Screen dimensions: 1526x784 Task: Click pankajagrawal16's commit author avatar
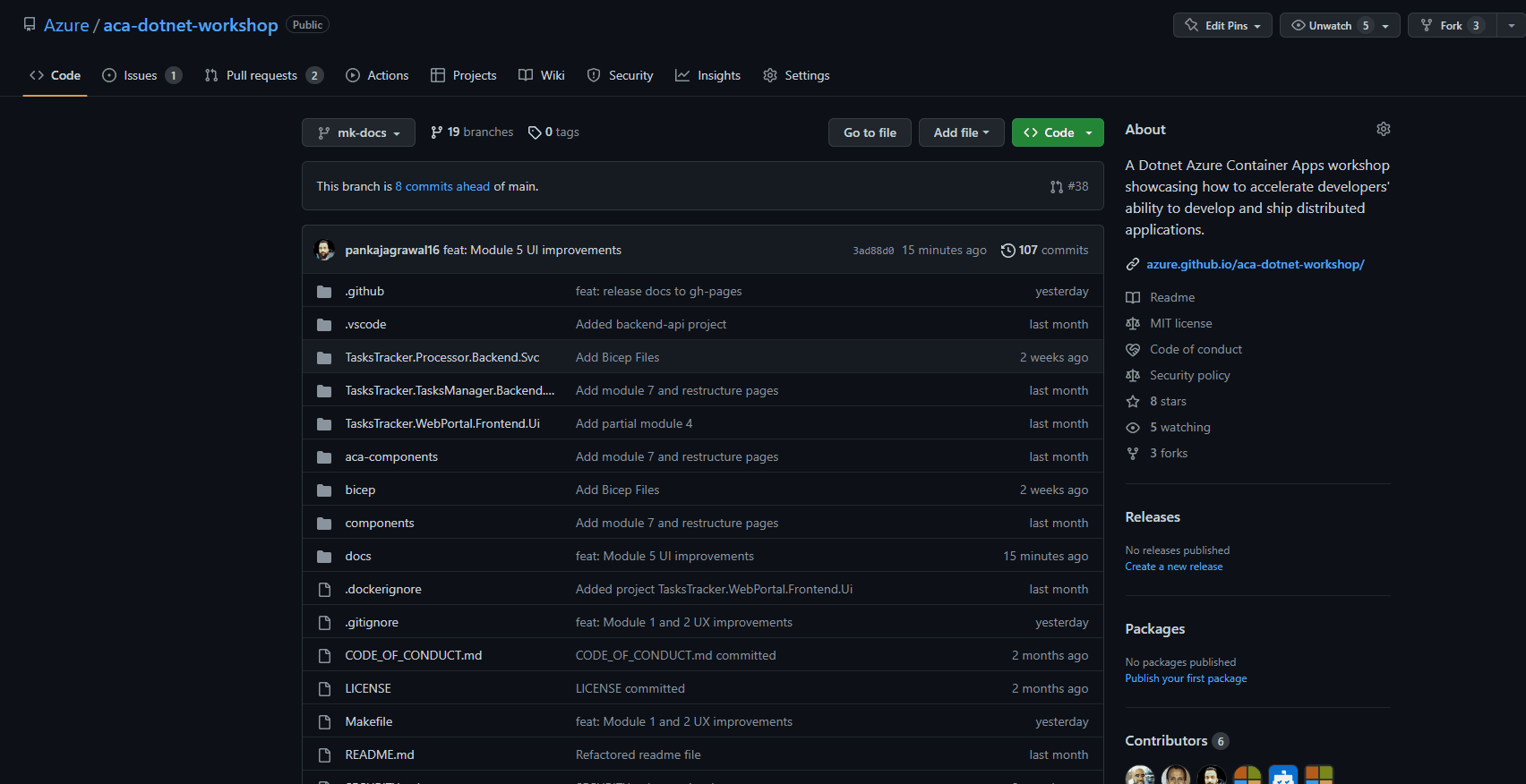[324, 250]
